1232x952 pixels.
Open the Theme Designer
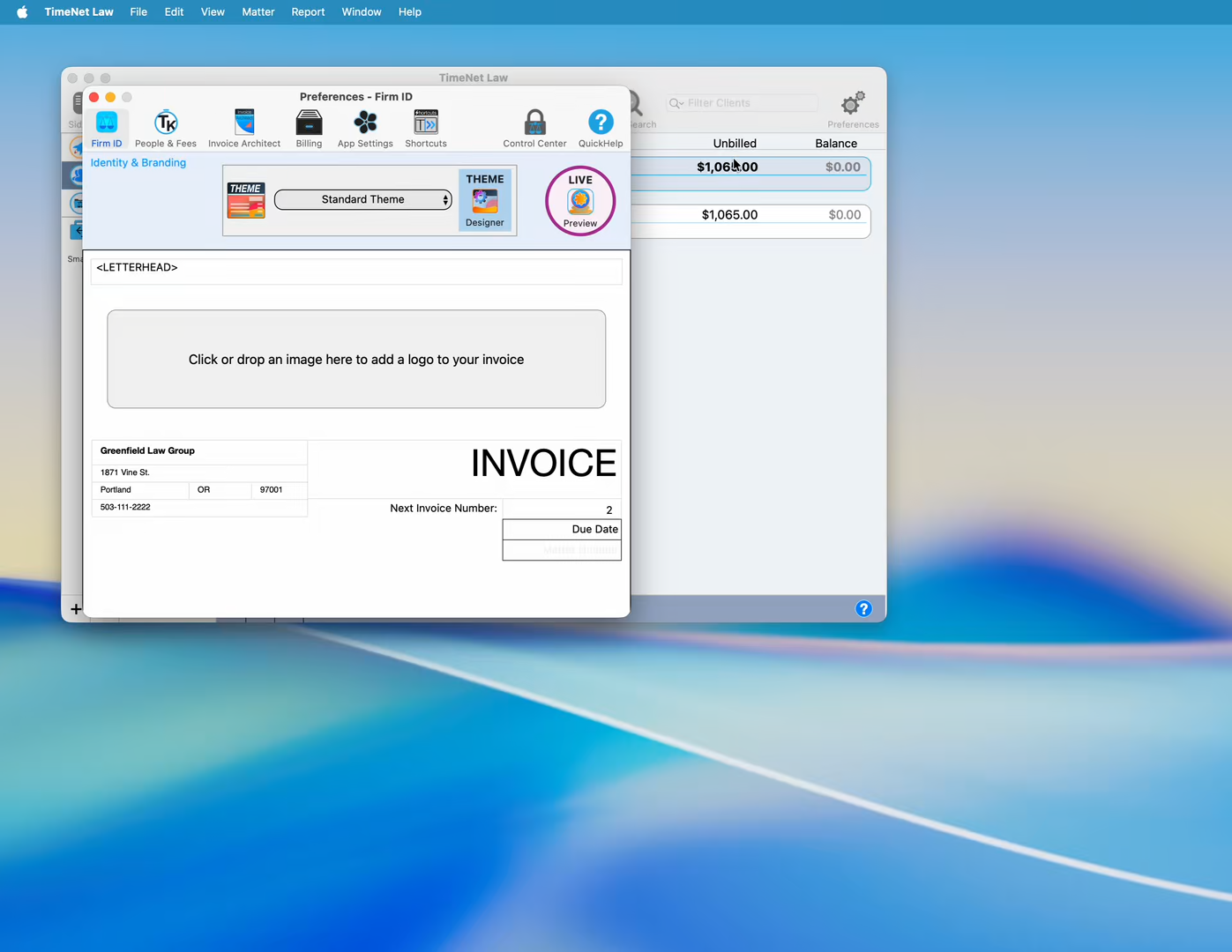[x=485, y=200]
